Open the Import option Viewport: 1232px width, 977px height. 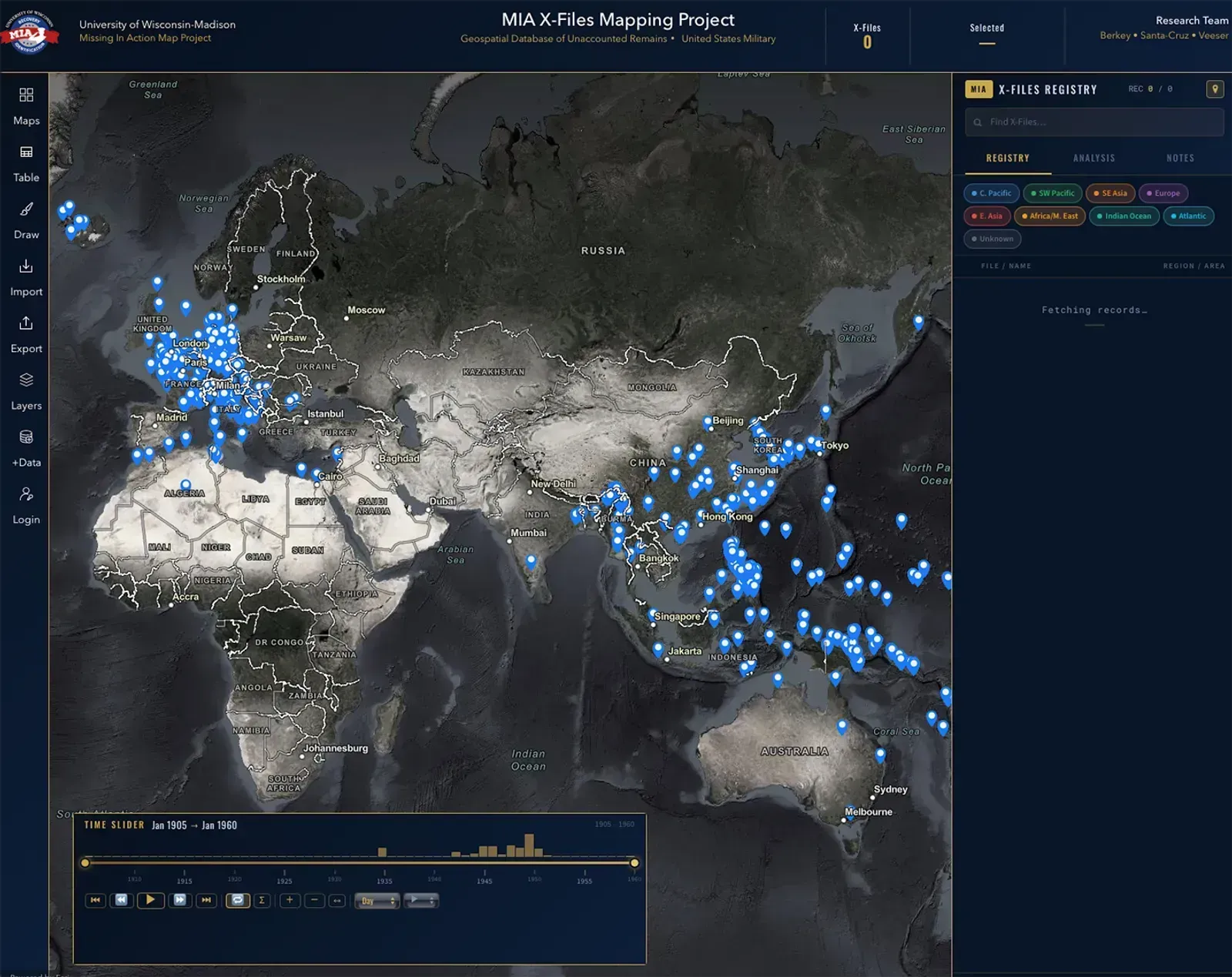coord(26,276)
